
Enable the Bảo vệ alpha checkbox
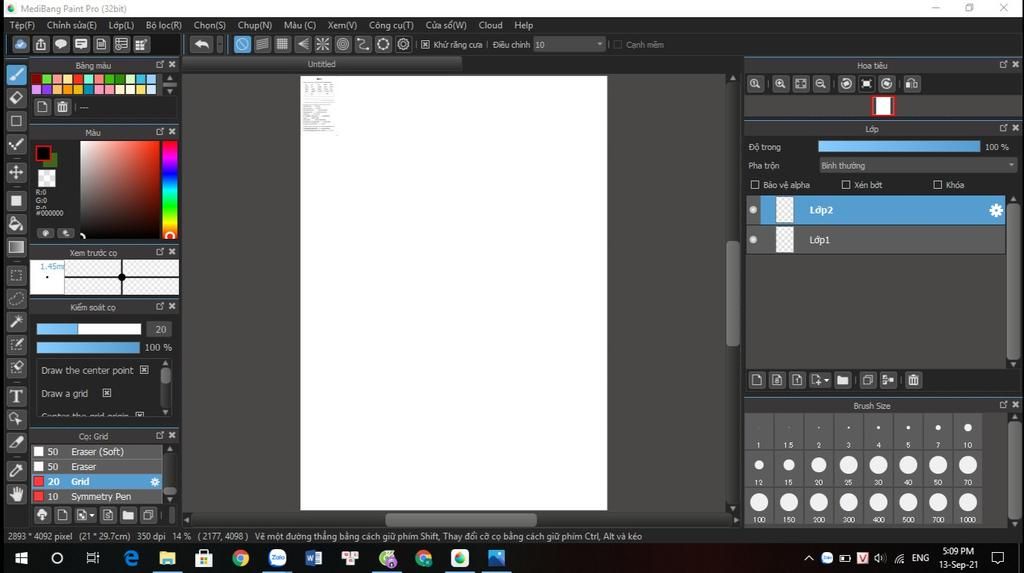[755, 185]
